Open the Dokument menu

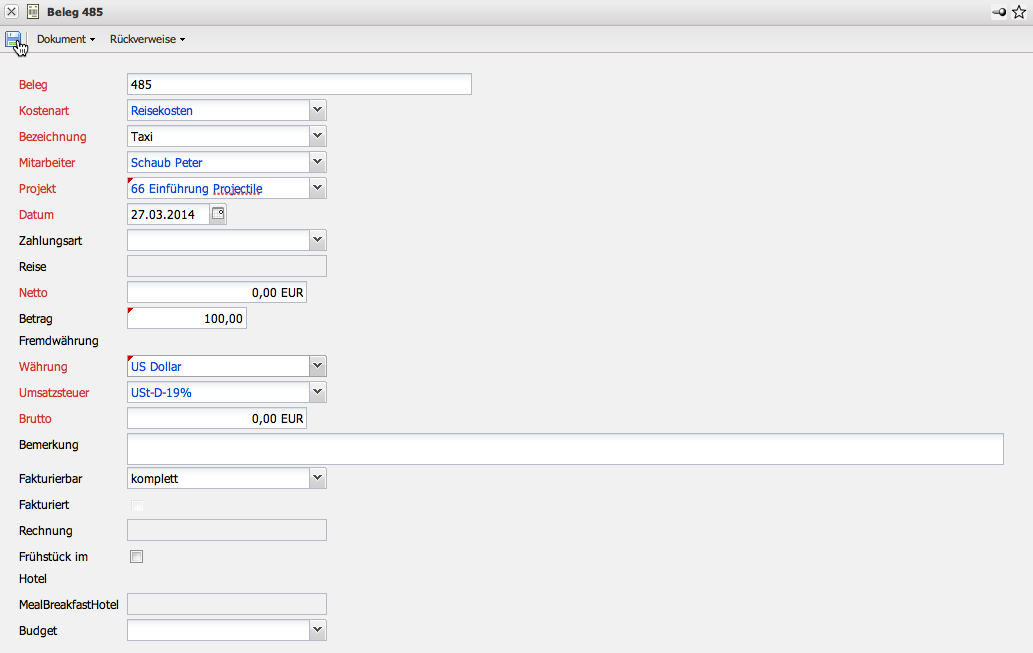(65, 40)
